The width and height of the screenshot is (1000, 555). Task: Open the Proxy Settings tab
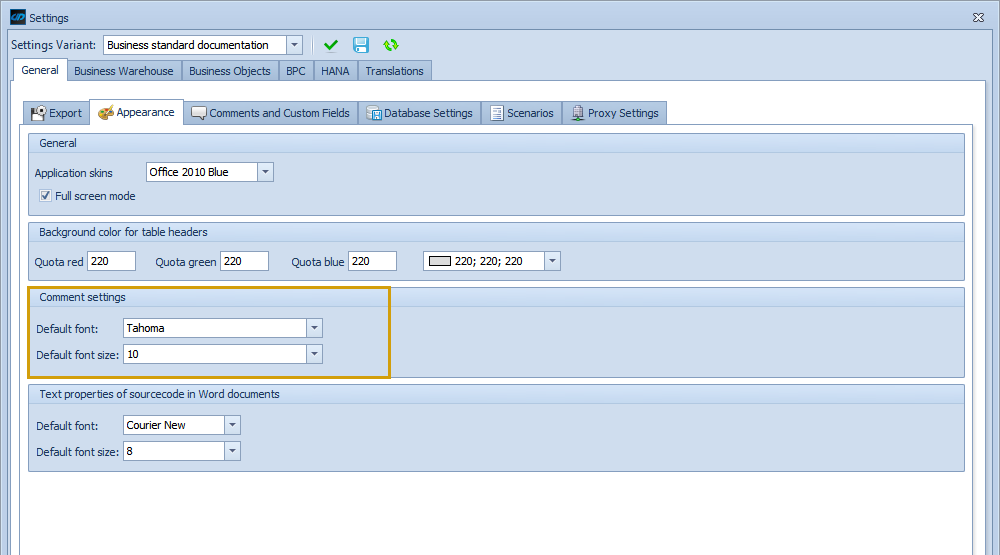point(614,113)
